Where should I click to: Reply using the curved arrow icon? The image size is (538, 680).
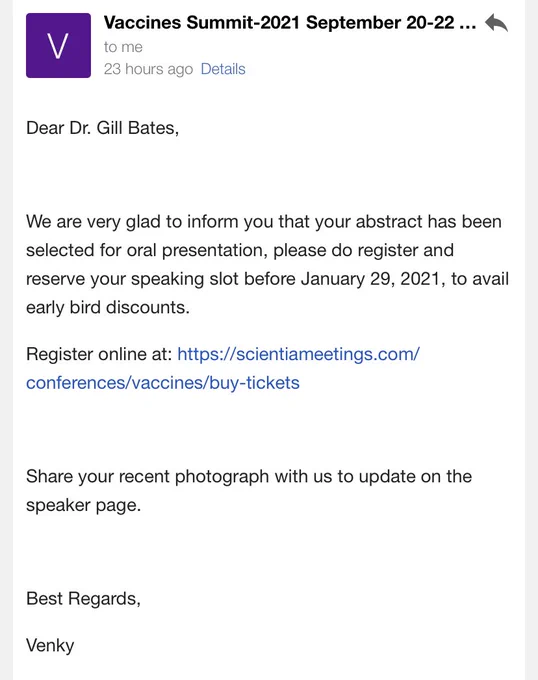497,23
